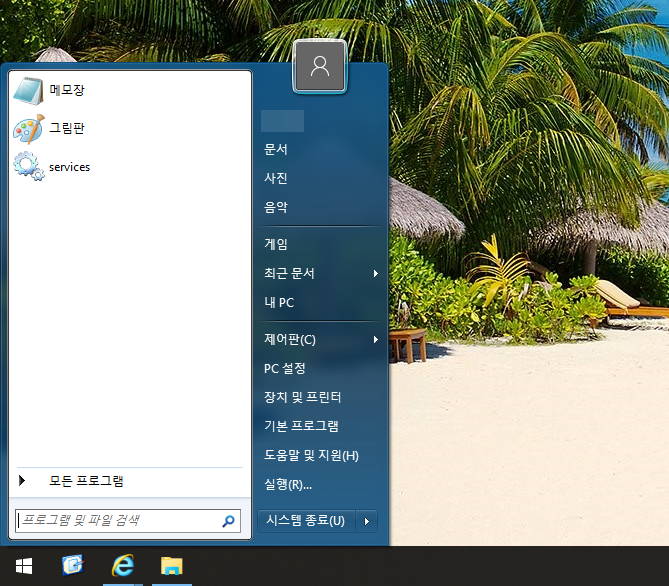
Task: Open 음악 folder link
Action: pos(276,207)
